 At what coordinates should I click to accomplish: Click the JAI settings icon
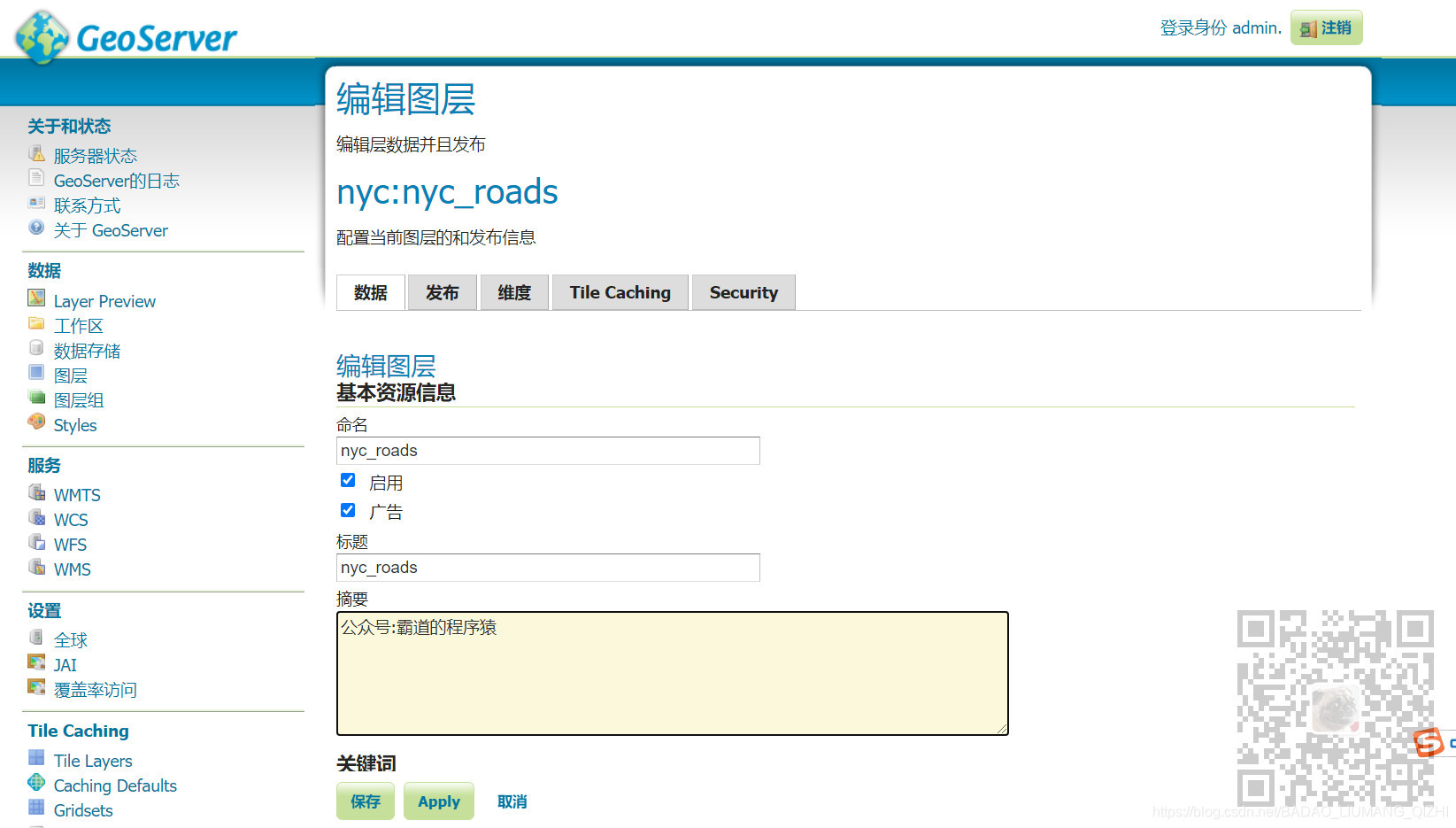(x=36, y=662)
